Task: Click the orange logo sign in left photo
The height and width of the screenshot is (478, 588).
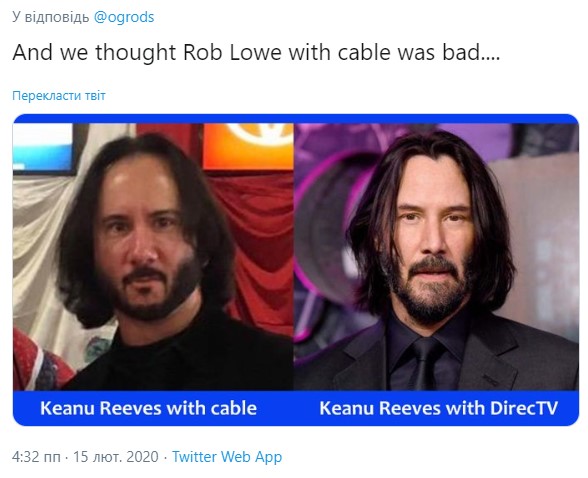Action: 248,146
